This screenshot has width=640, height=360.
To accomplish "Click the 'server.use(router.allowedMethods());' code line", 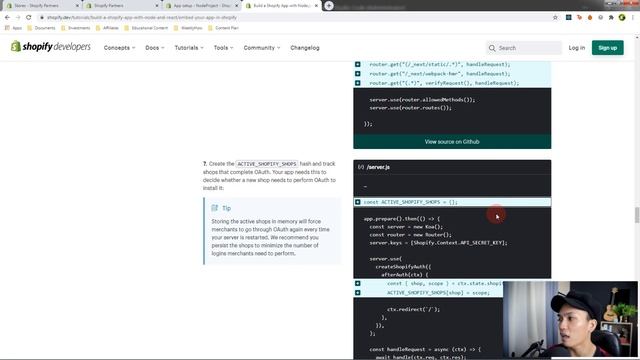I will (422, 100).
